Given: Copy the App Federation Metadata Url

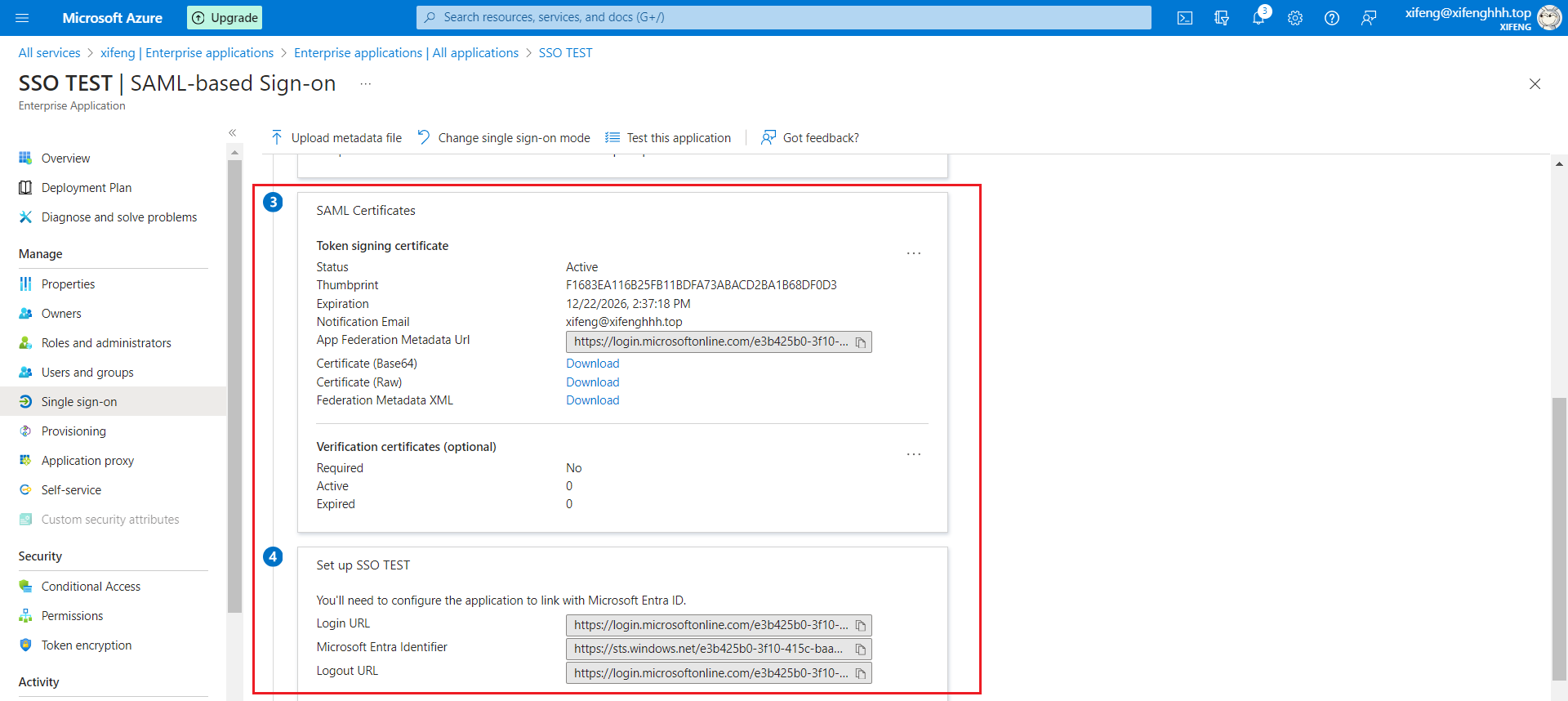Looking at the screenshot, I should tap(861, 342).
